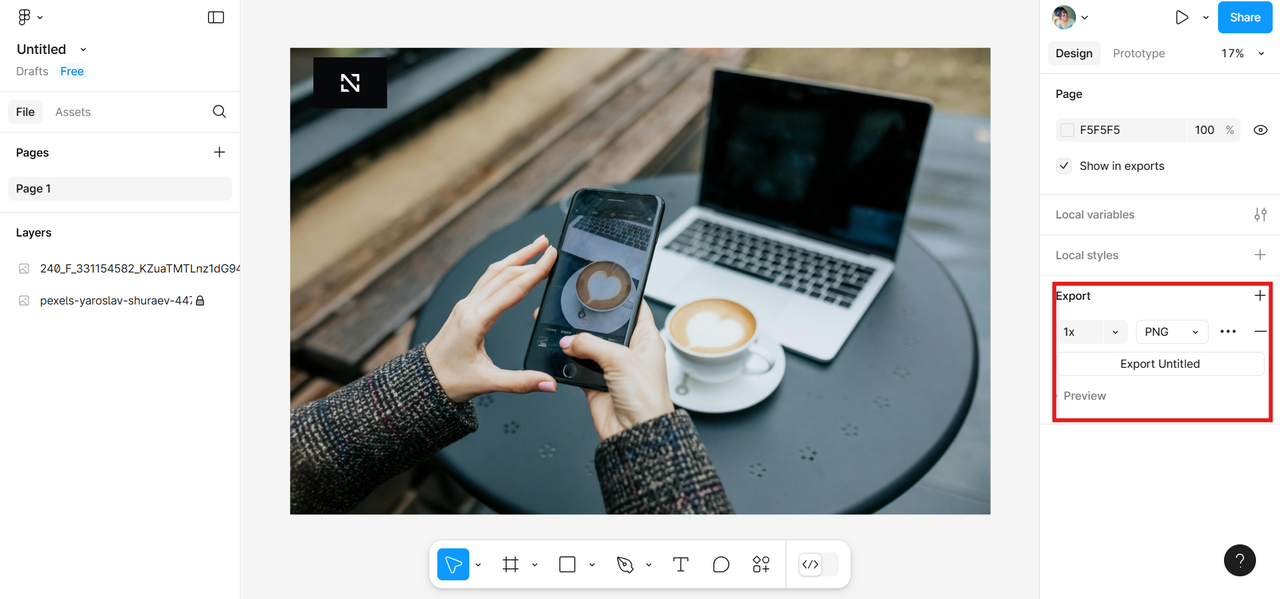Screen dimensions: 1280x599
Task: Select the Comment tool
Action: tap(721, 565)
